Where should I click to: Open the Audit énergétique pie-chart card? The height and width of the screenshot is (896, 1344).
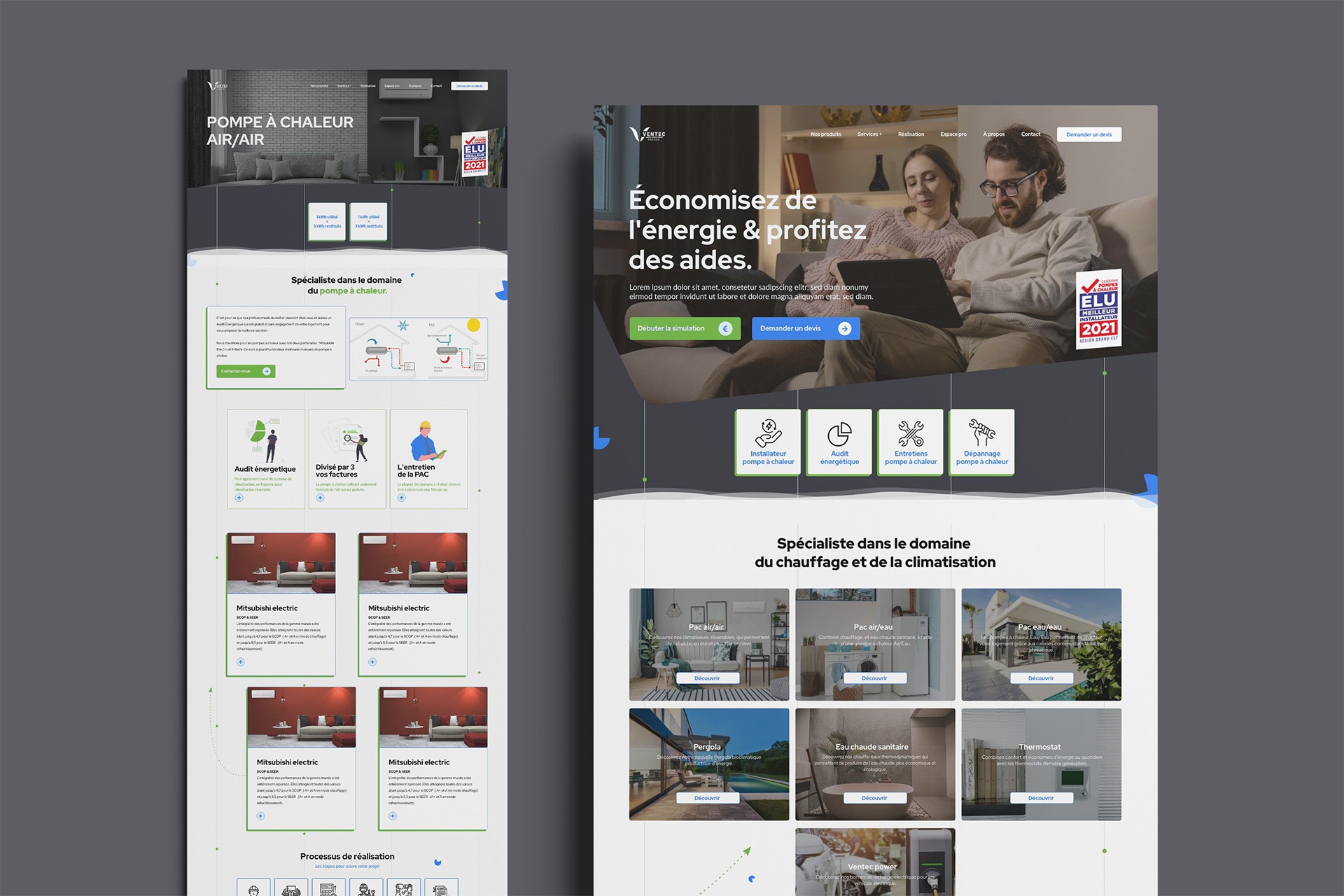pos(839,442)
